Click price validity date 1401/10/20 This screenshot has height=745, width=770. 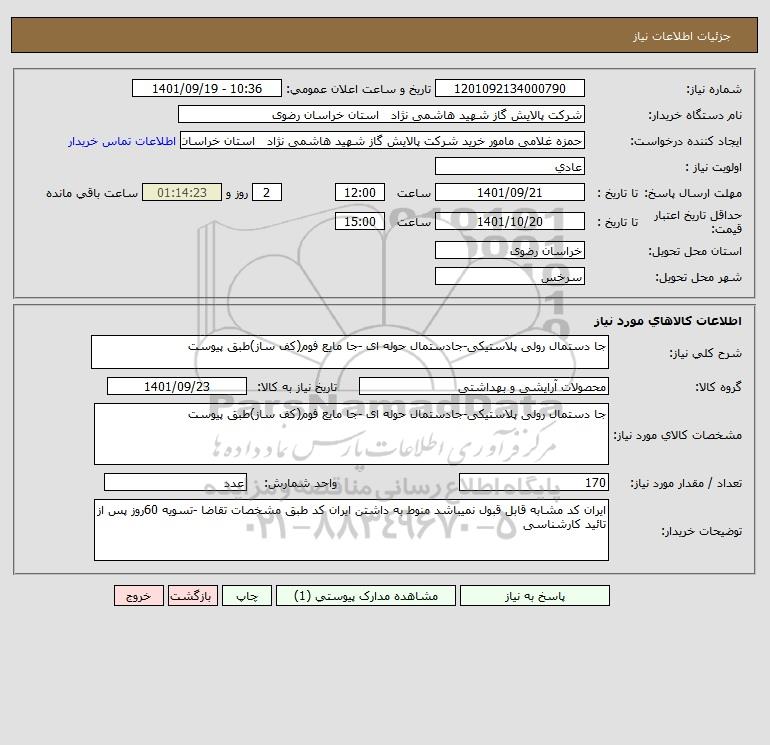[510, 221]
